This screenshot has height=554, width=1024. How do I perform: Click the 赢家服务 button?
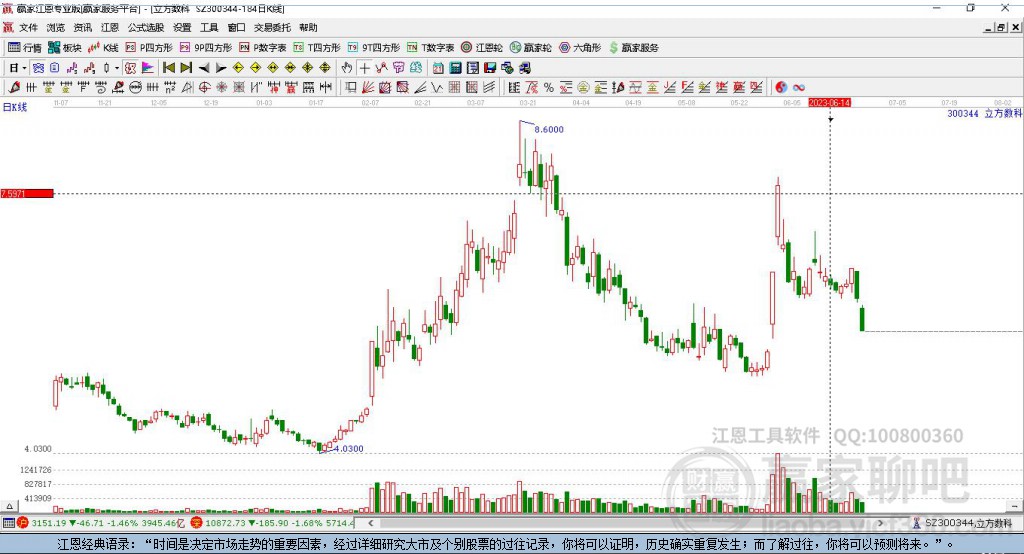(634, 48)
